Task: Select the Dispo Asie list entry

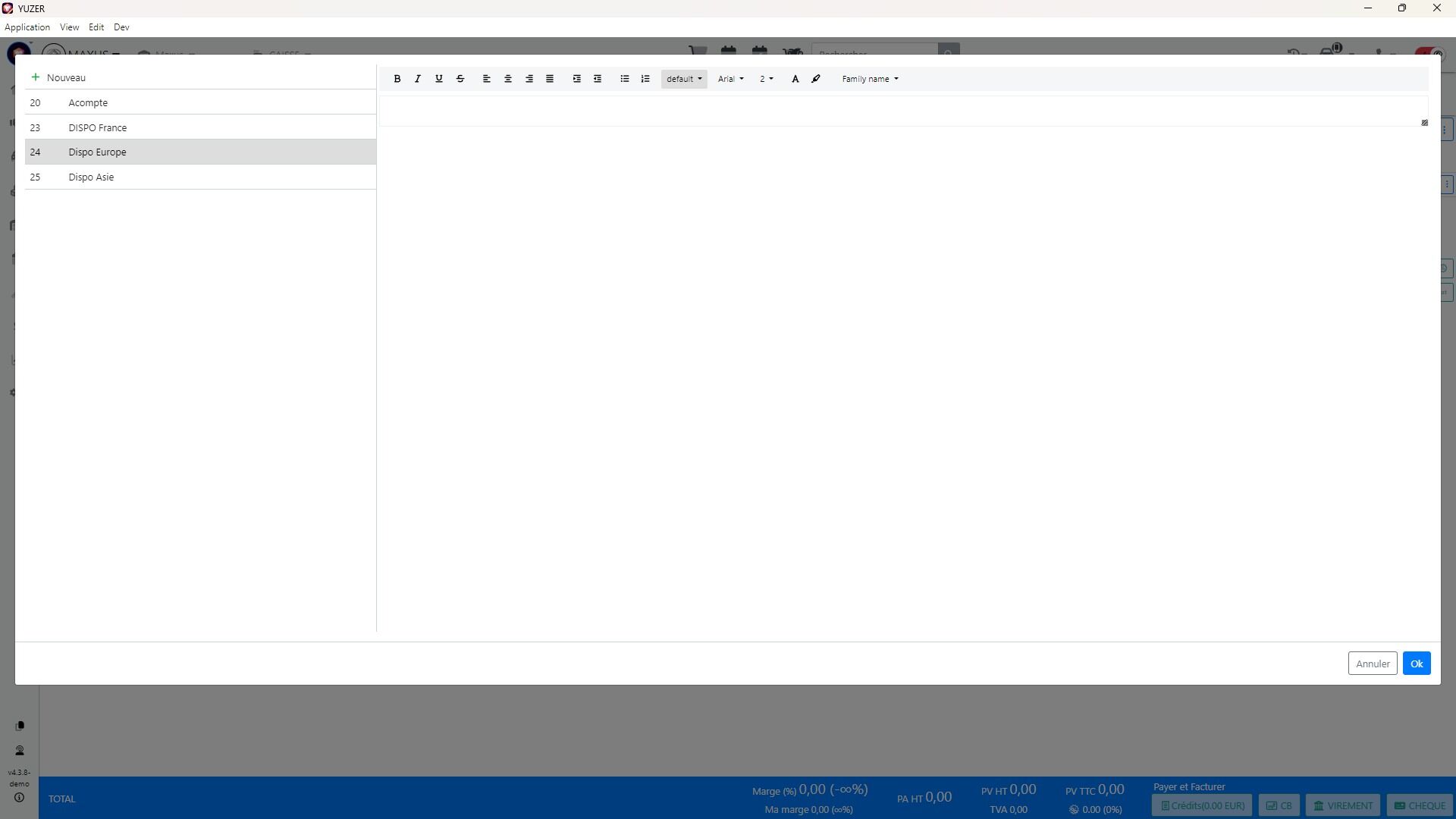Action: point(91,177)
